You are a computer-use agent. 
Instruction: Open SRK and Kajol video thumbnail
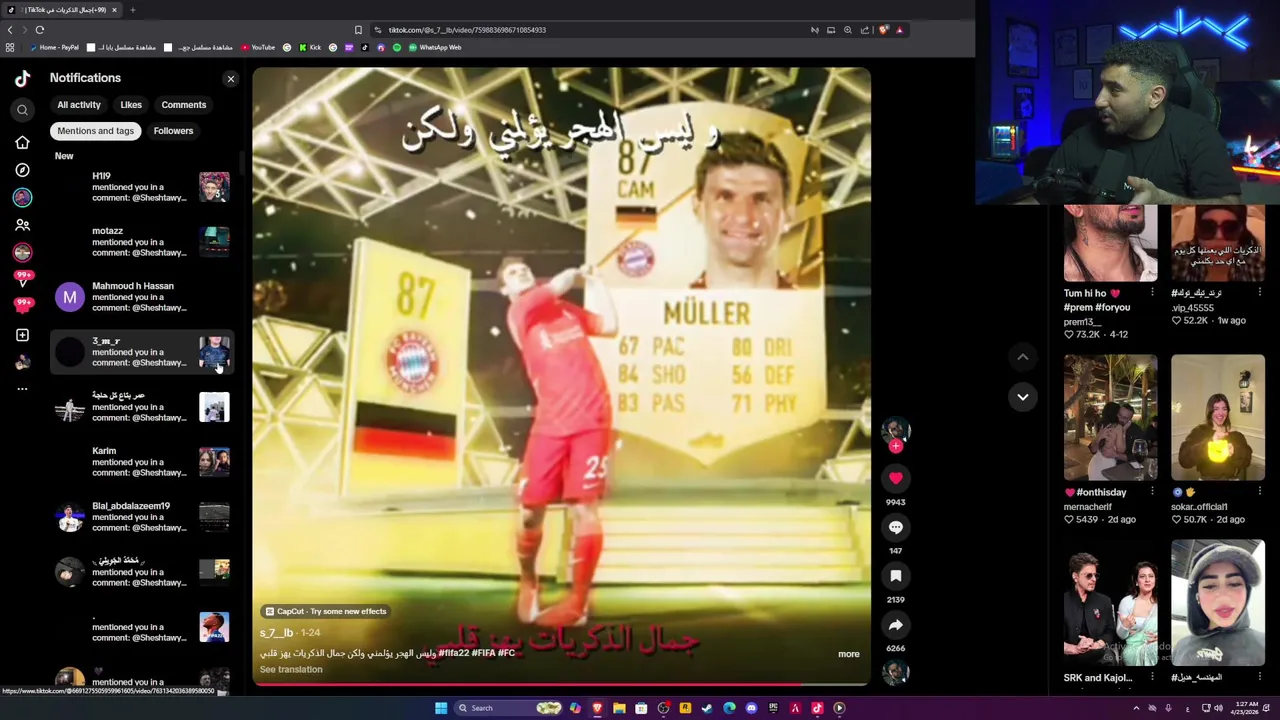click(x=1110, y=603)
